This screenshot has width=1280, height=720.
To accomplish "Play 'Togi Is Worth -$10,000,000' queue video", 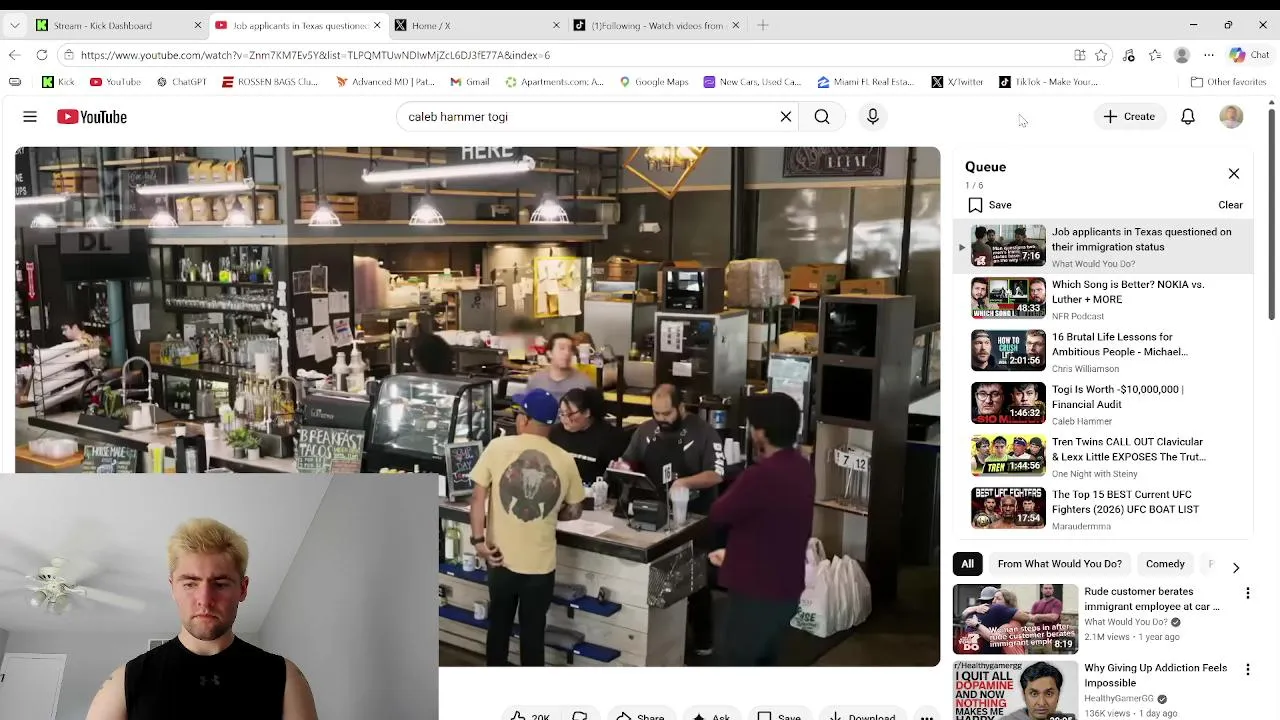I will point(1103,404).
